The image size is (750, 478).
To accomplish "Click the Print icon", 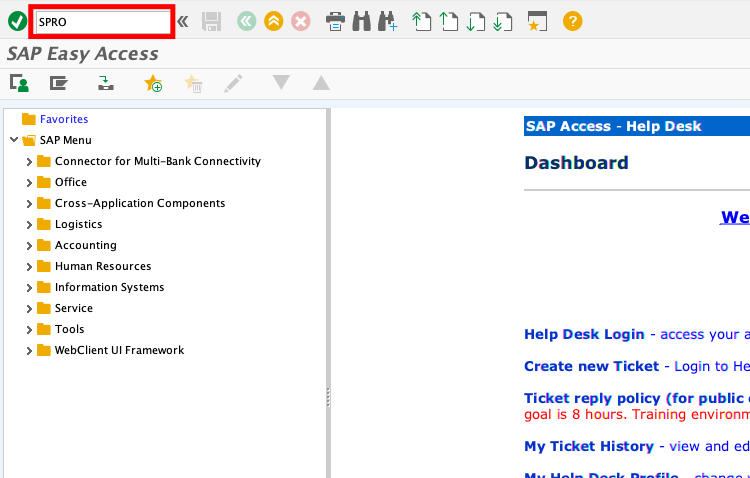I will (x=335, y=22).
